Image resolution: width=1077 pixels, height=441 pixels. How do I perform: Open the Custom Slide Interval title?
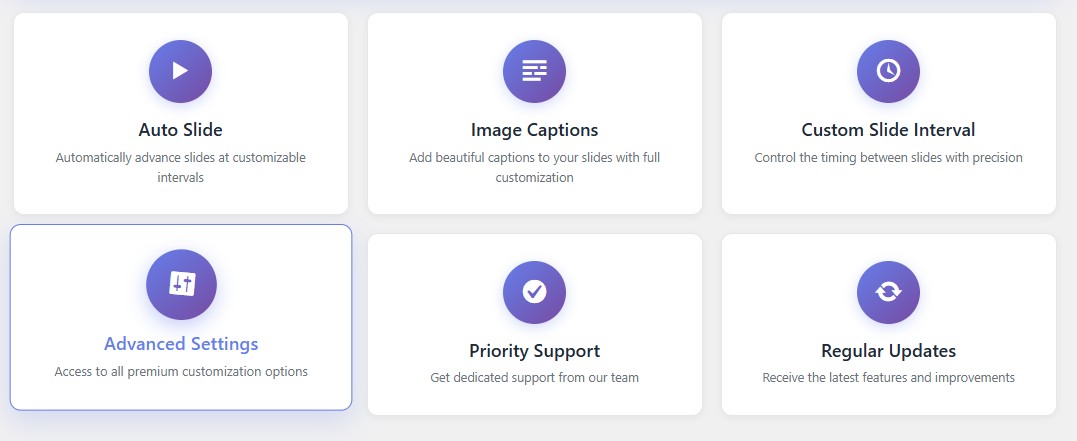pos(888,130)
